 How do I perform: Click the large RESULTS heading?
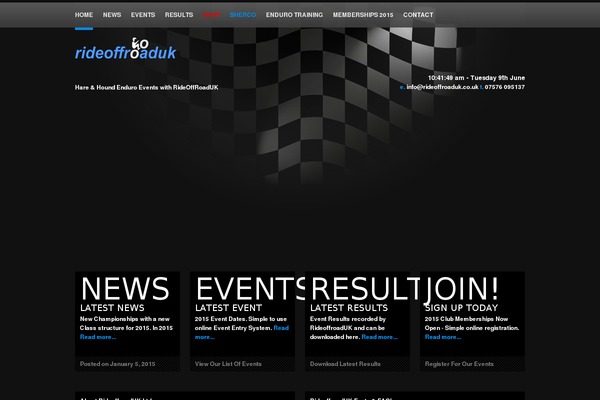(x=364, y=288)
